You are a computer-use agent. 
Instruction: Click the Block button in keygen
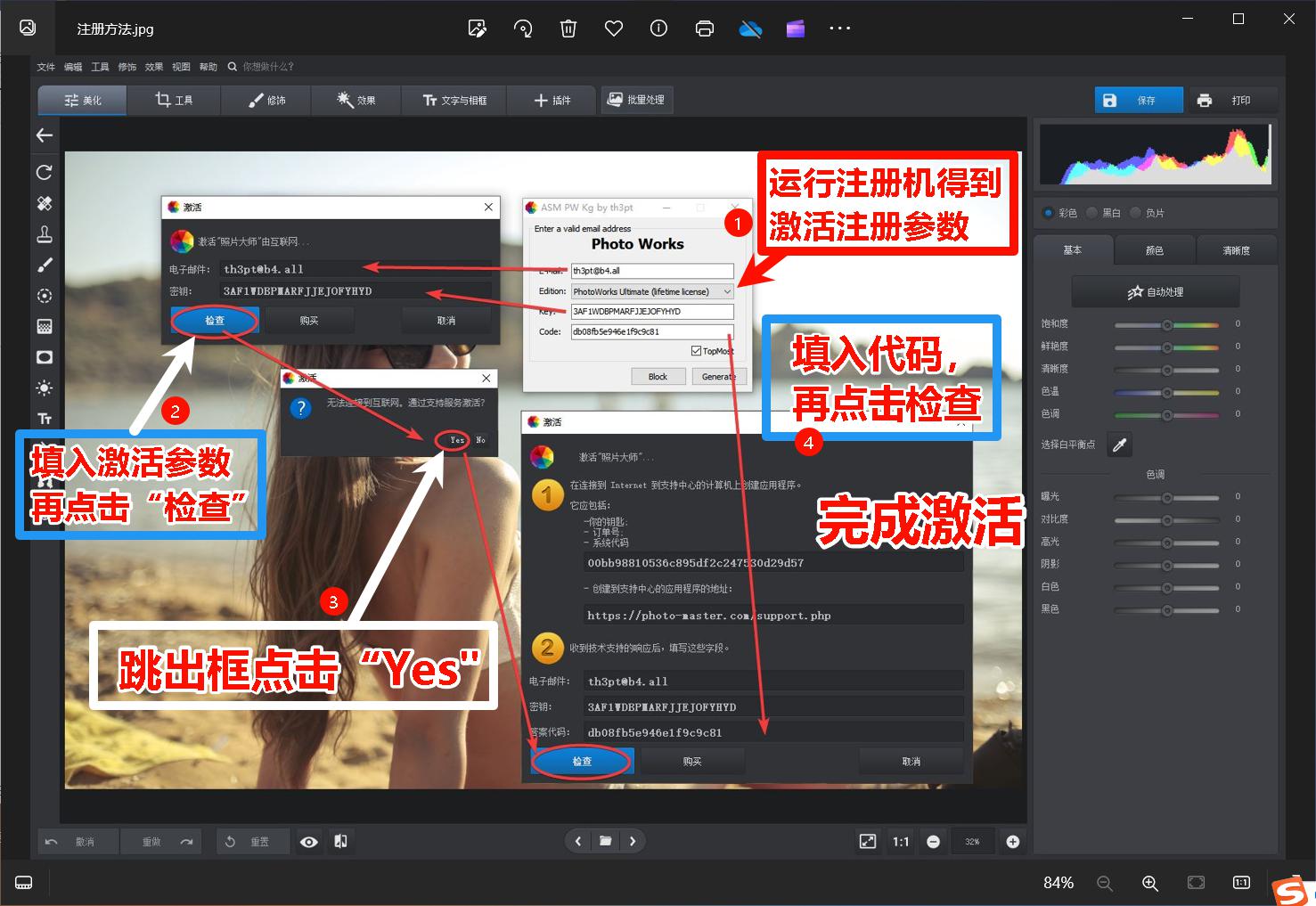pos(658,377)
